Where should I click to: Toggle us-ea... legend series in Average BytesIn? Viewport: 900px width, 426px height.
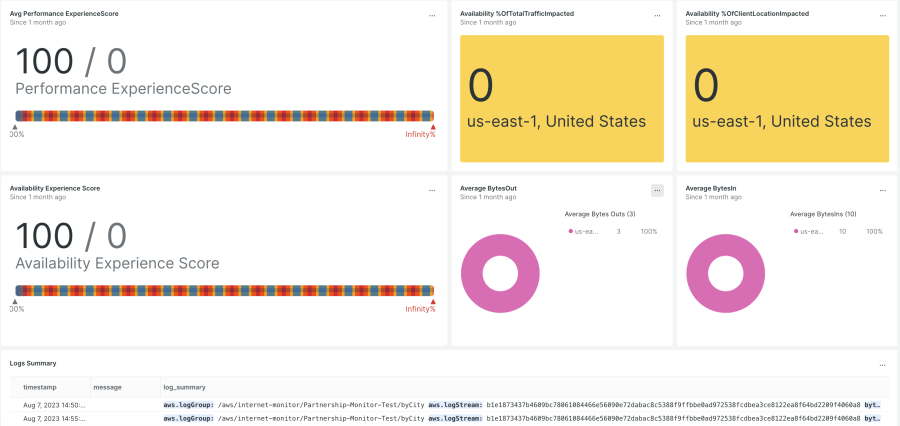pyautogui.click(x=811, y=231)
